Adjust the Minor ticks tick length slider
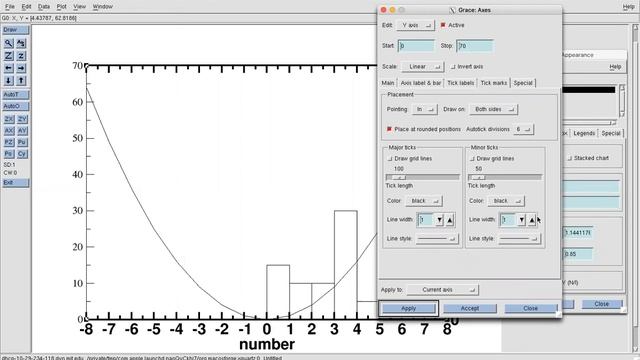The width and height of the screenshot is (640, 360). click(505, 178)
